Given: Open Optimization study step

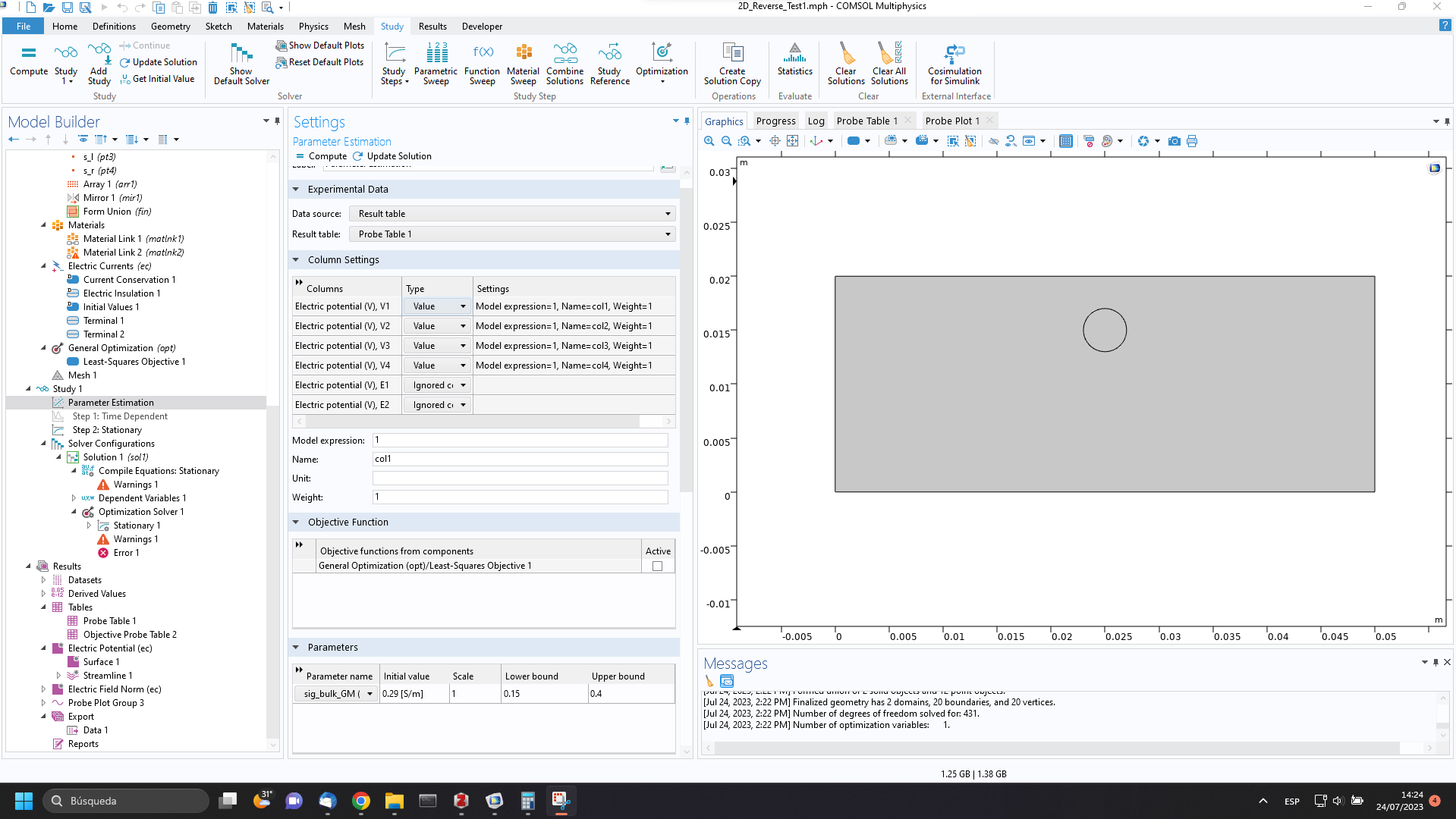Looking at the screenshot, I should pos(662,64).
